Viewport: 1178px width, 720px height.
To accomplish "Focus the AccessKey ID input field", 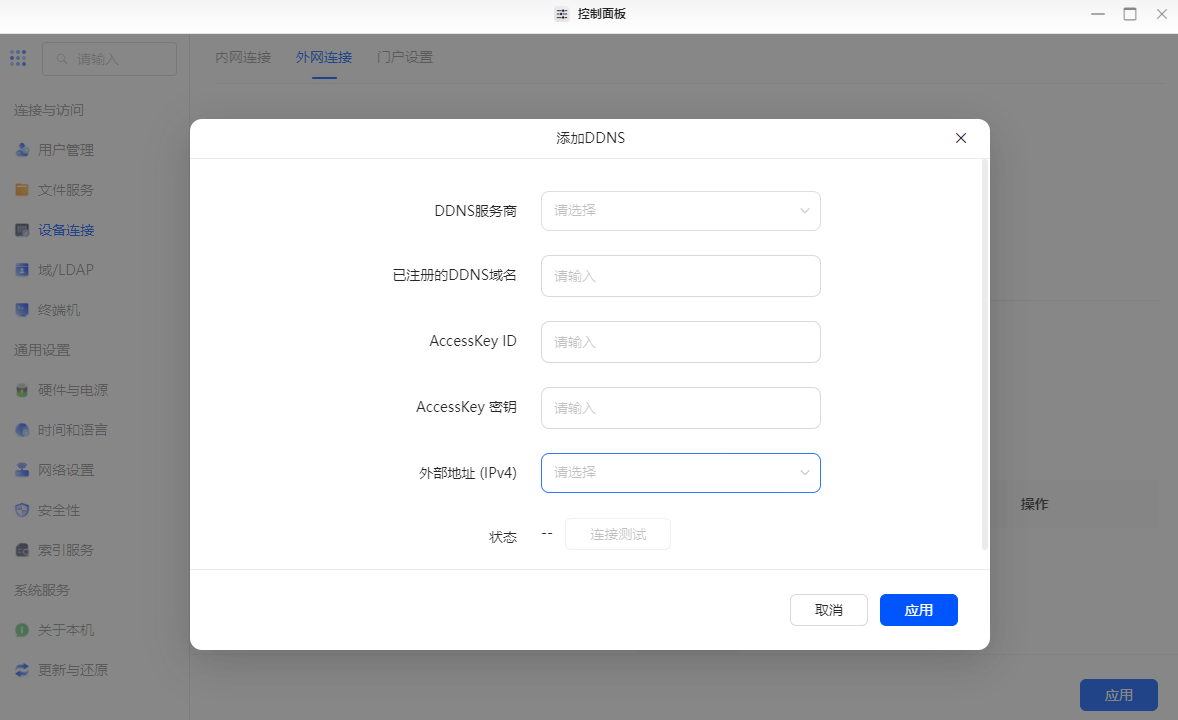I will click(681, 342).
